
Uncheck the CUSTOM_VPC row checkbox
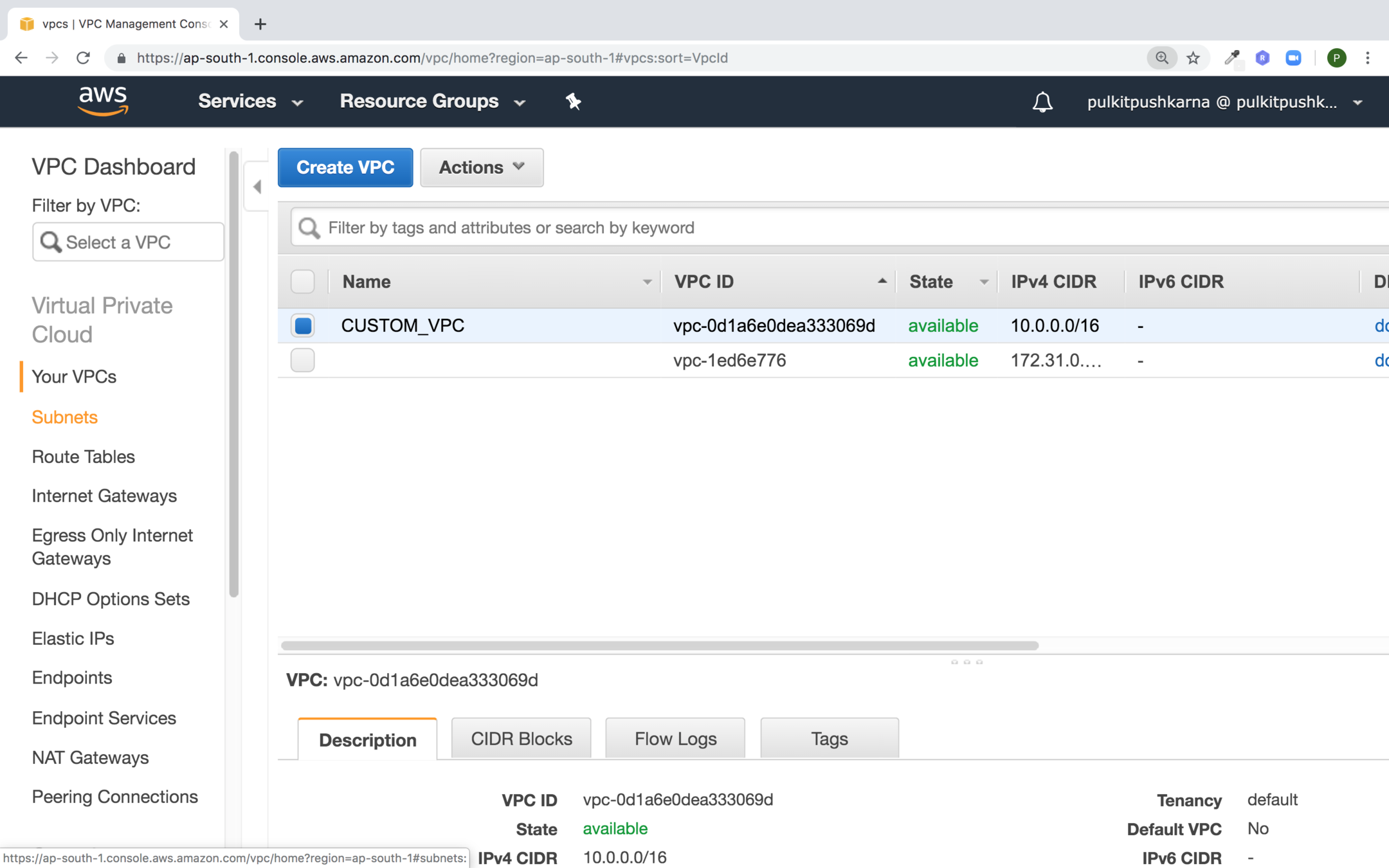[303, 325]
